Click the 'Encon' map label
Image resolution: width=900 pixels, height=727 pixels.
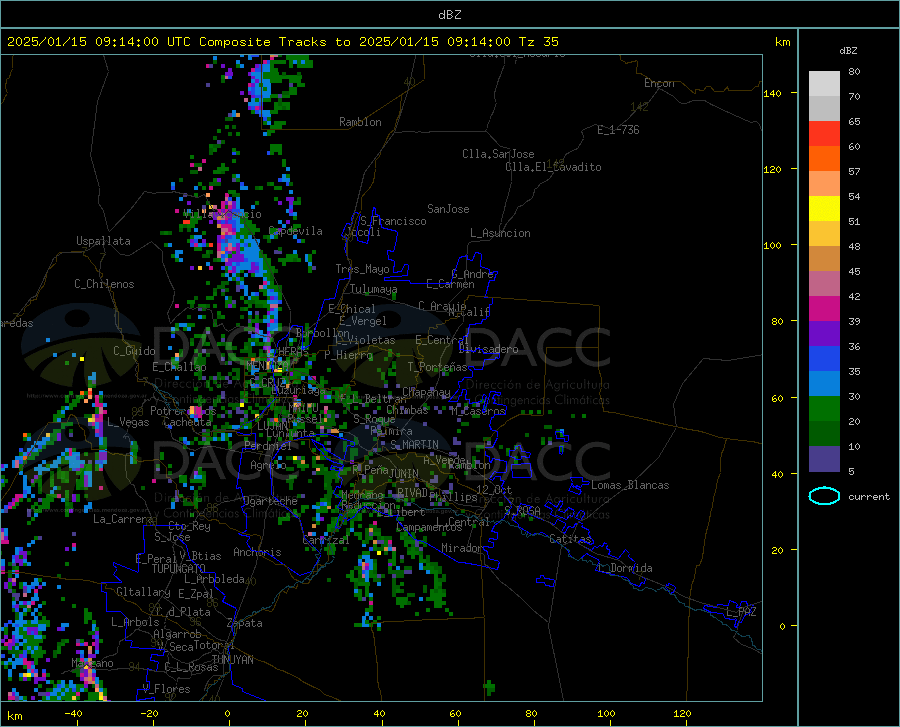point(659,83)
